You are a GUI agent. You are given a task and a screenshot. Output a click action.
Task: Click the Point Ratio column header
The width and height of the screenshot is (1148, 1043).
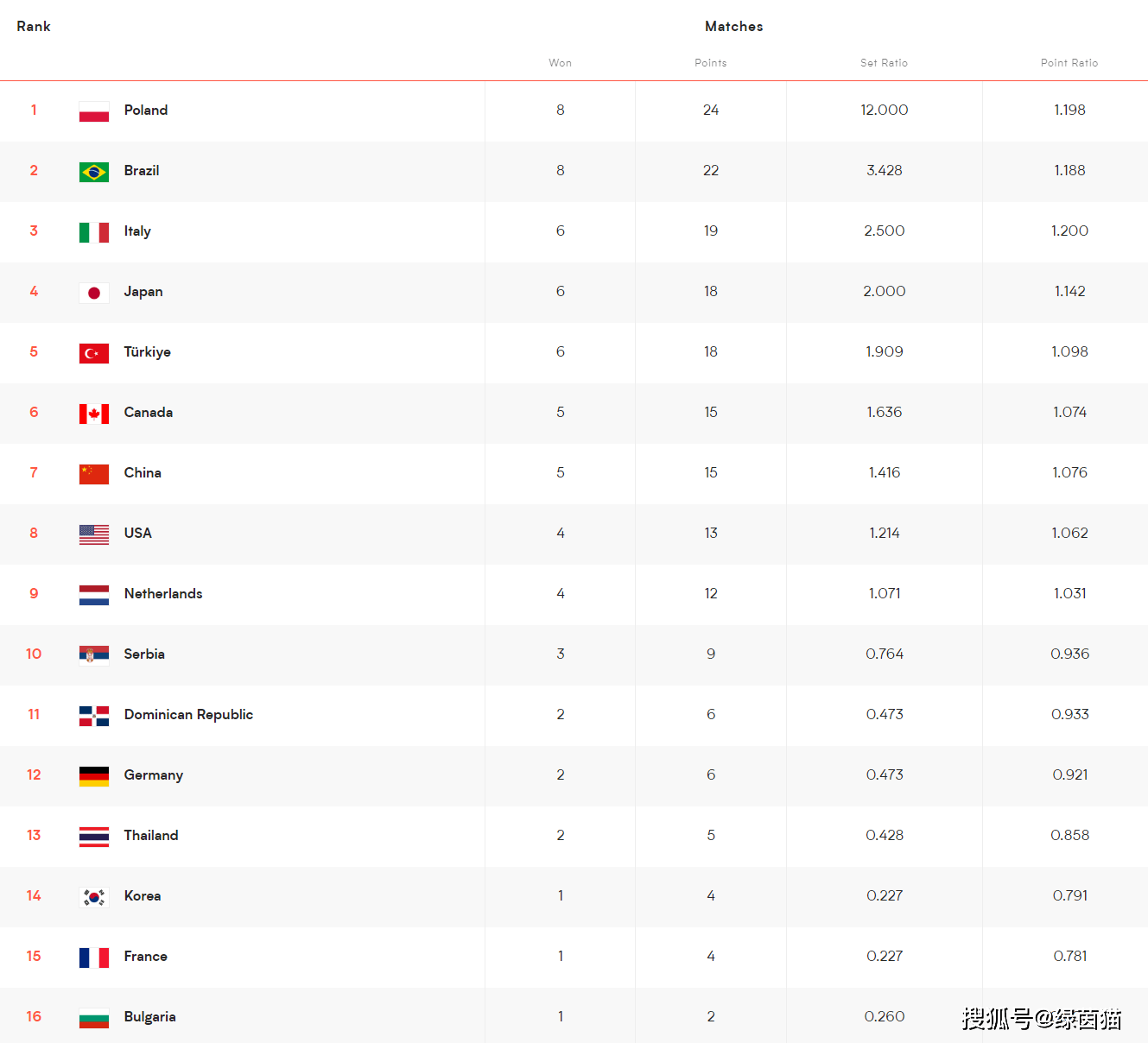point(1069,63)
